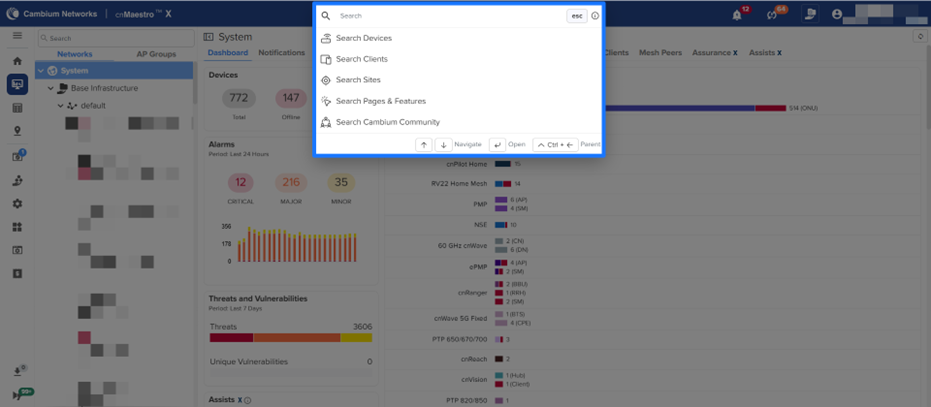Open the Mesh Peers tab

tap(660, 53)
